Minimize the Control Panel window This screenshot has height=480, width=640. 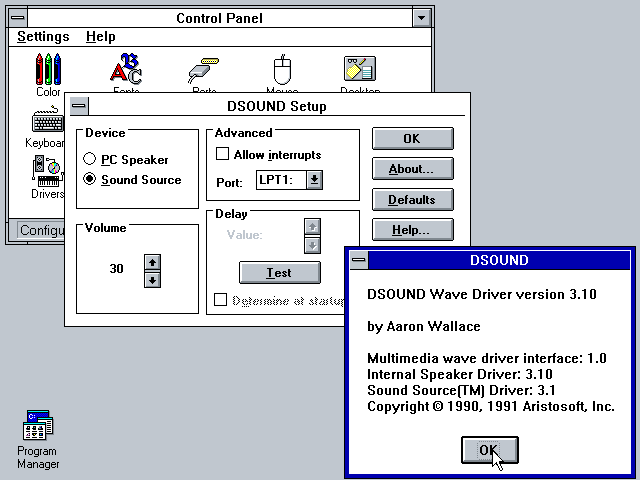click(x=422, y=18)
